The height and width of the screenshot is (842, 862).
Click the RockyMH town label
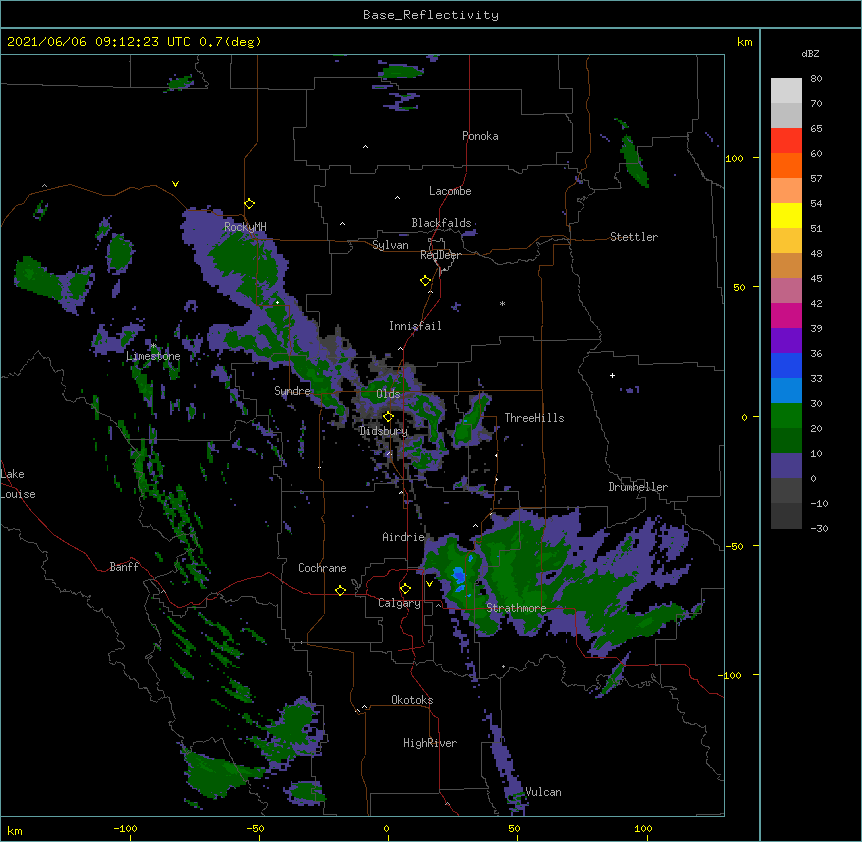point(245,226)
